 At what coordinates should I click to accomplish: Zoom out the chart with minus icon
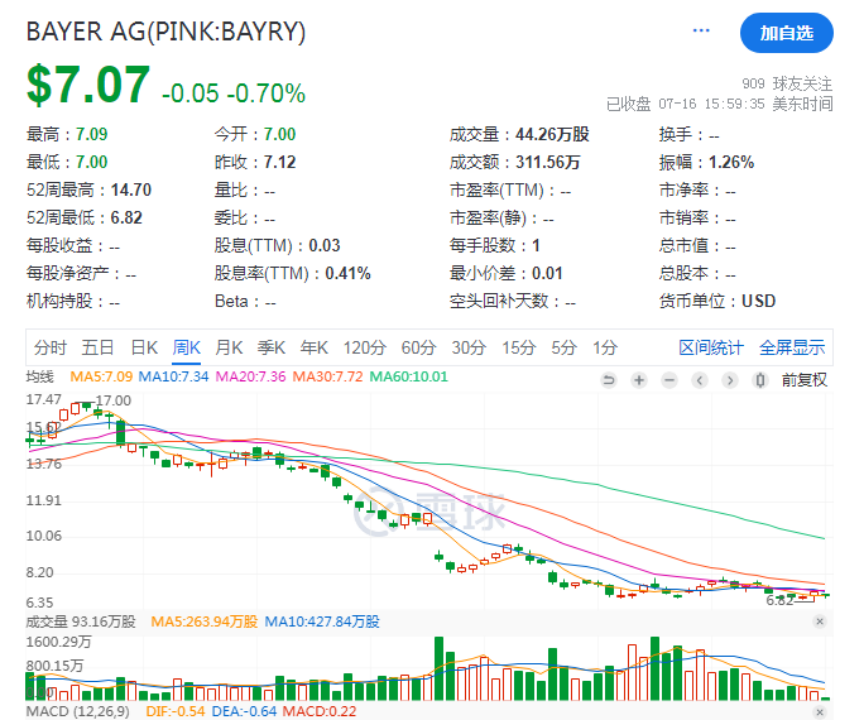pyautogui.click(x=669, y=380)
